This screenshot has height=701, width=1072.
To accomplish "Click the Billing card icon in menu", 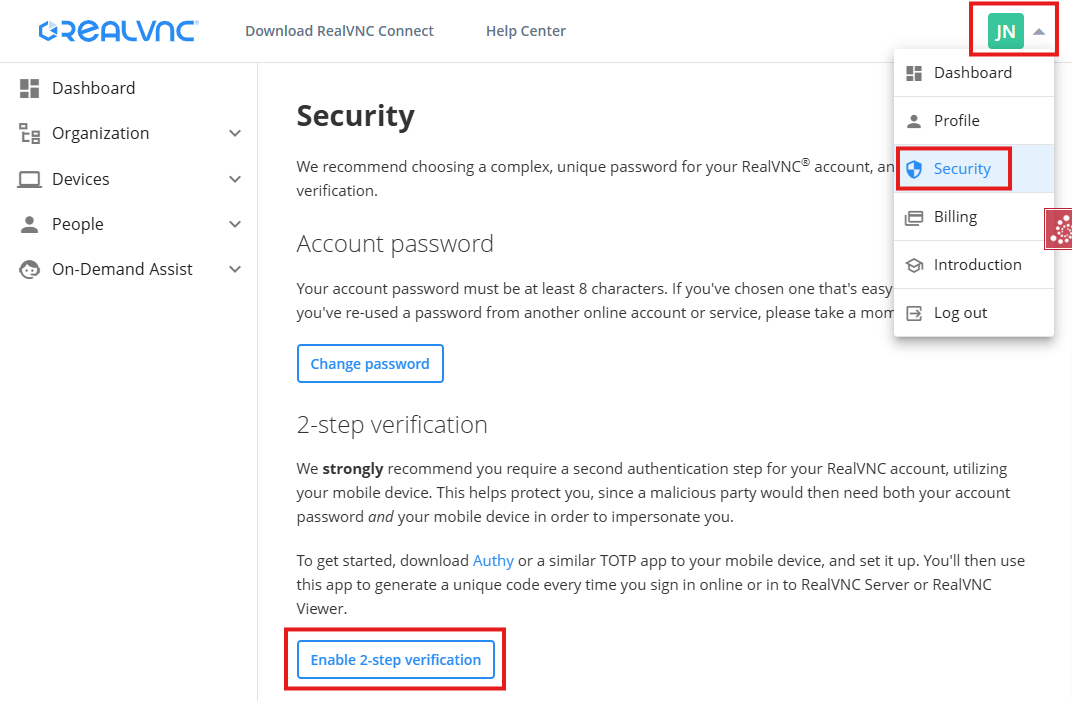I will [913, 217].
